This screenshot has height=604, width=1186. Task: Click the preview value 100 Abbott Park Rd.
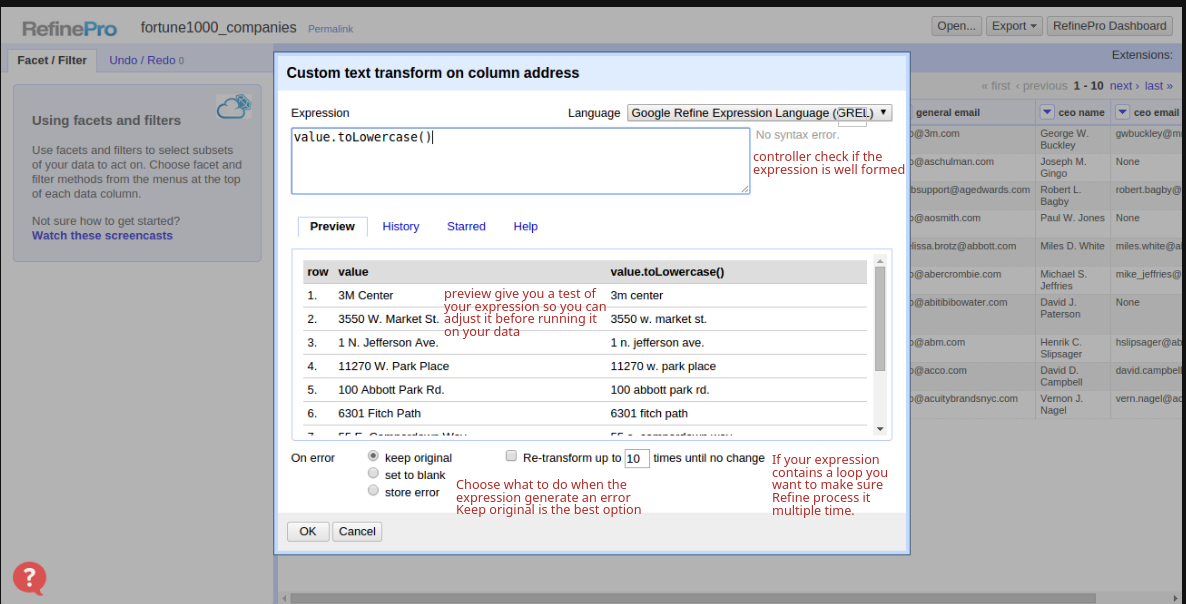(x=391, y=390)
